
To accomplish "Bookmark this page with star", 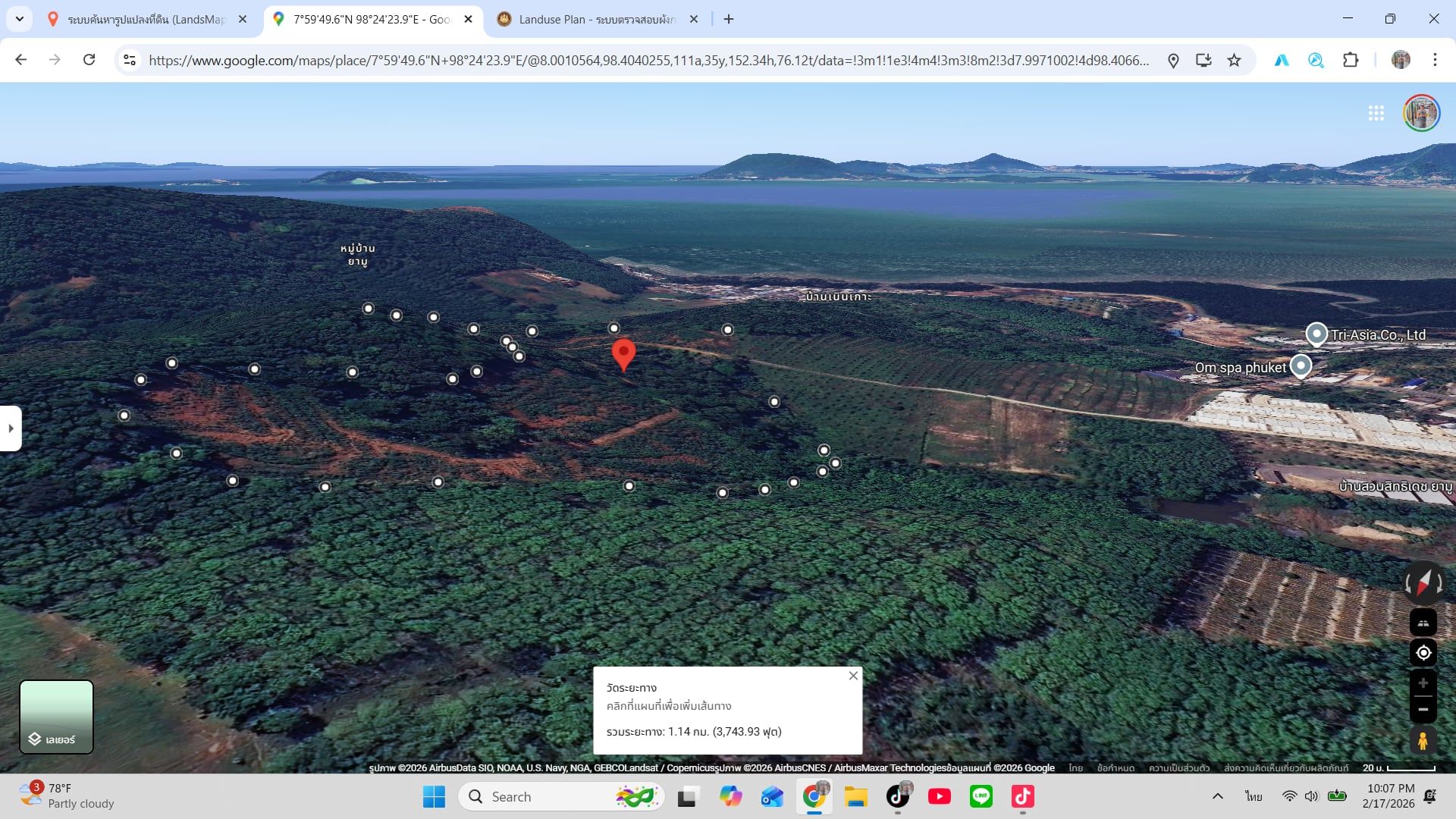I will pos(1235,60).
